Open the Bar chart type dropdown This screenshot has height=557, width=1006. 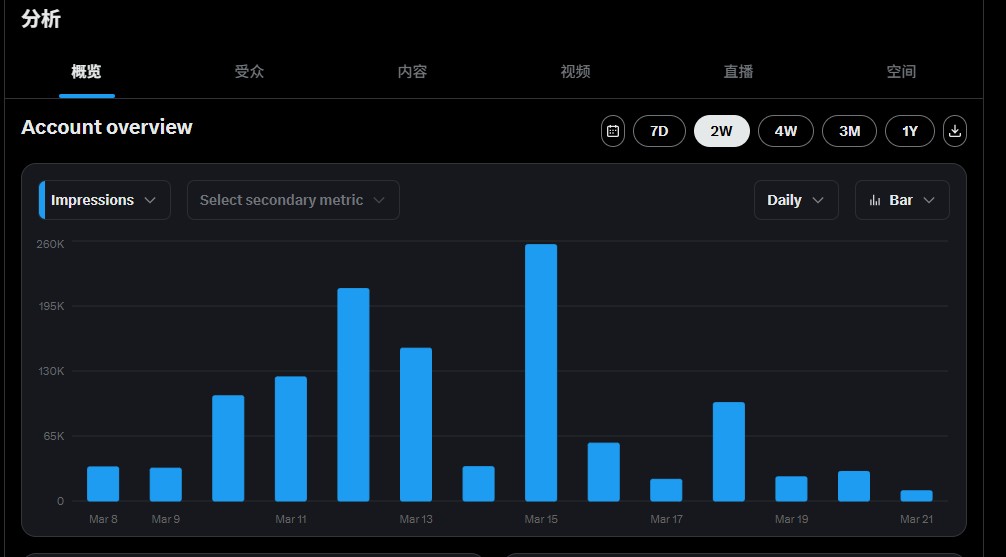[902, 200]
